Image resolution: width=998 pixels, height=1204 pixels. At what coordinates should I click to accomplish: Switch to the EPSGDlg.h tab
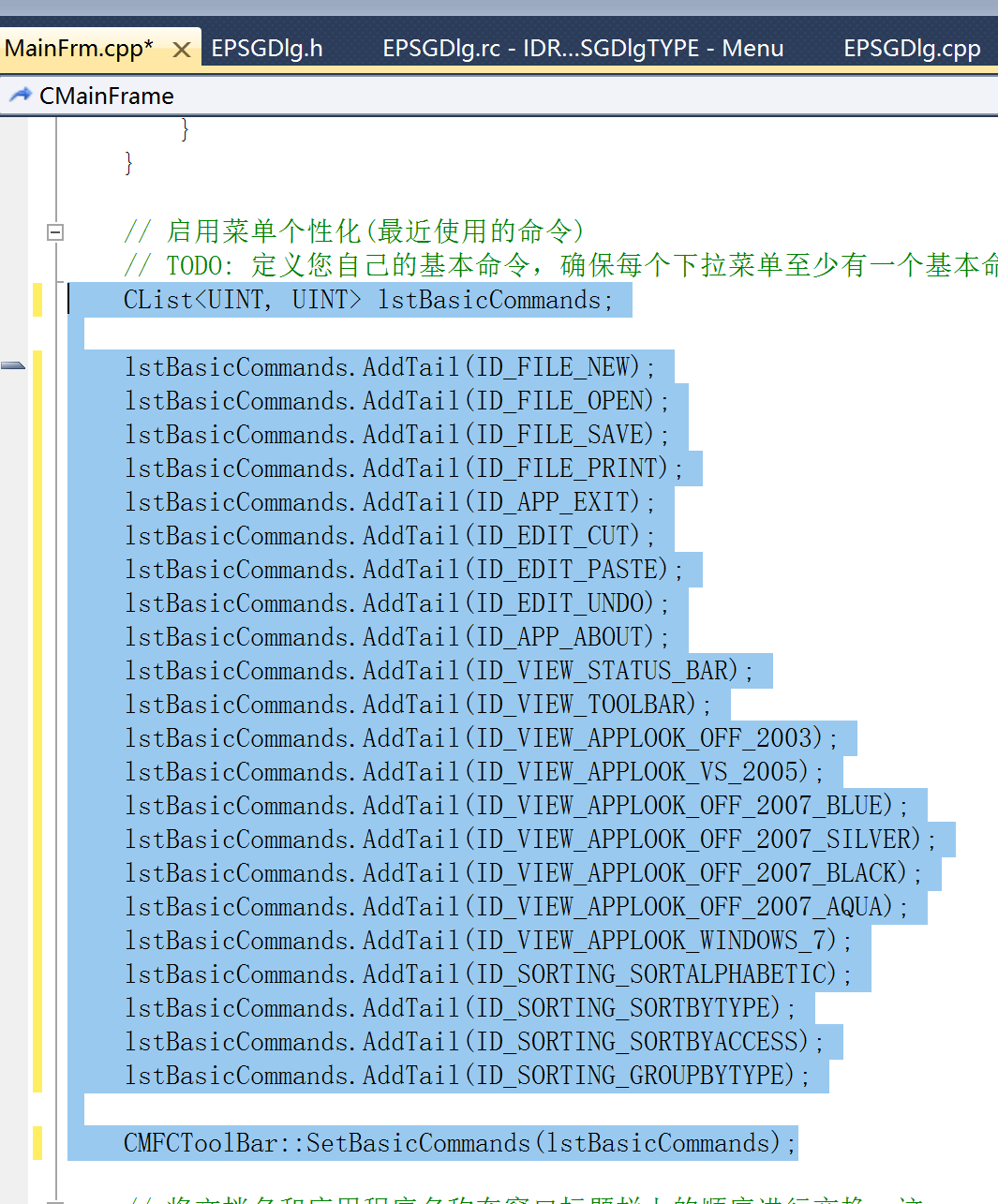(x=267, y=49)
